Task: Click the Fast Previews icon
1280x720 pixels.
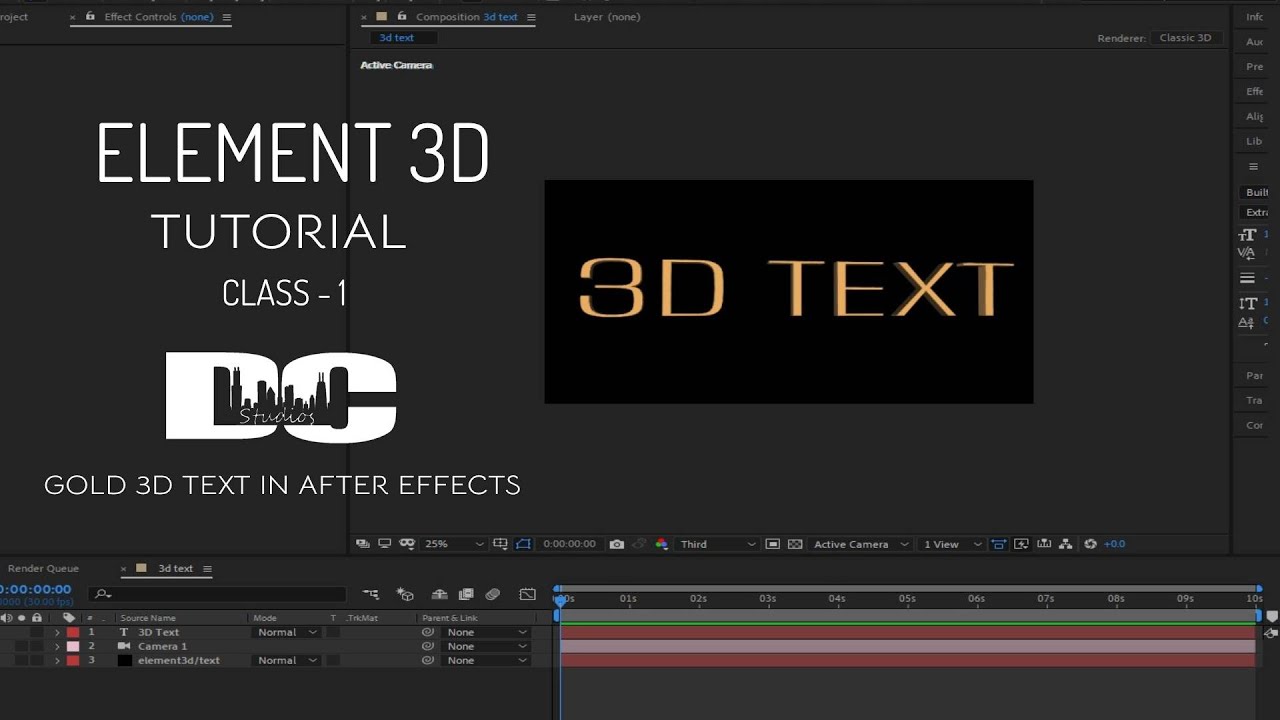Action: pos(1021,544)
